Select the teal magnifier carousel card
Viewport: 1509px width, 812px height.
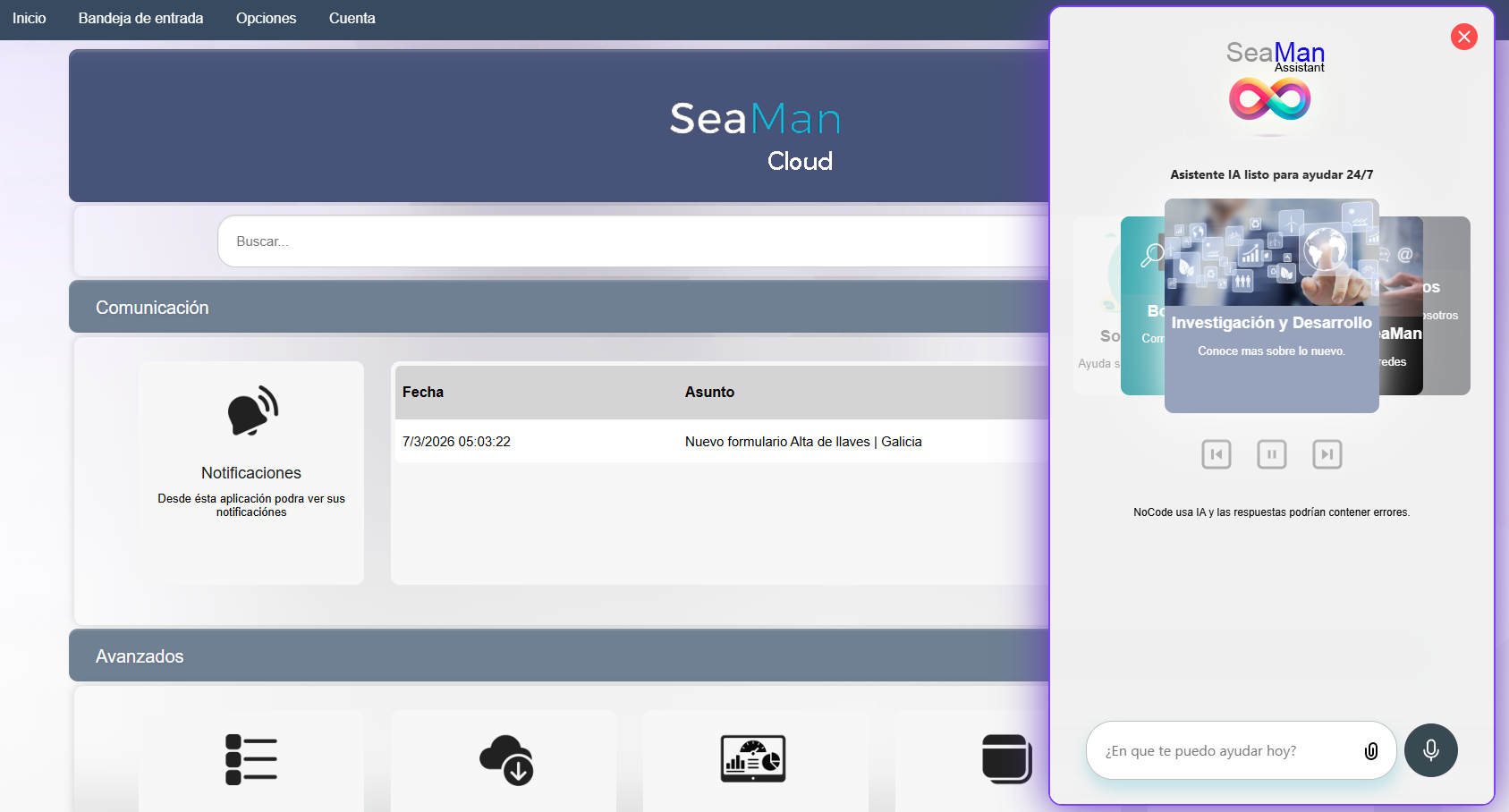pyautogui.click(x=1142, y=306)
